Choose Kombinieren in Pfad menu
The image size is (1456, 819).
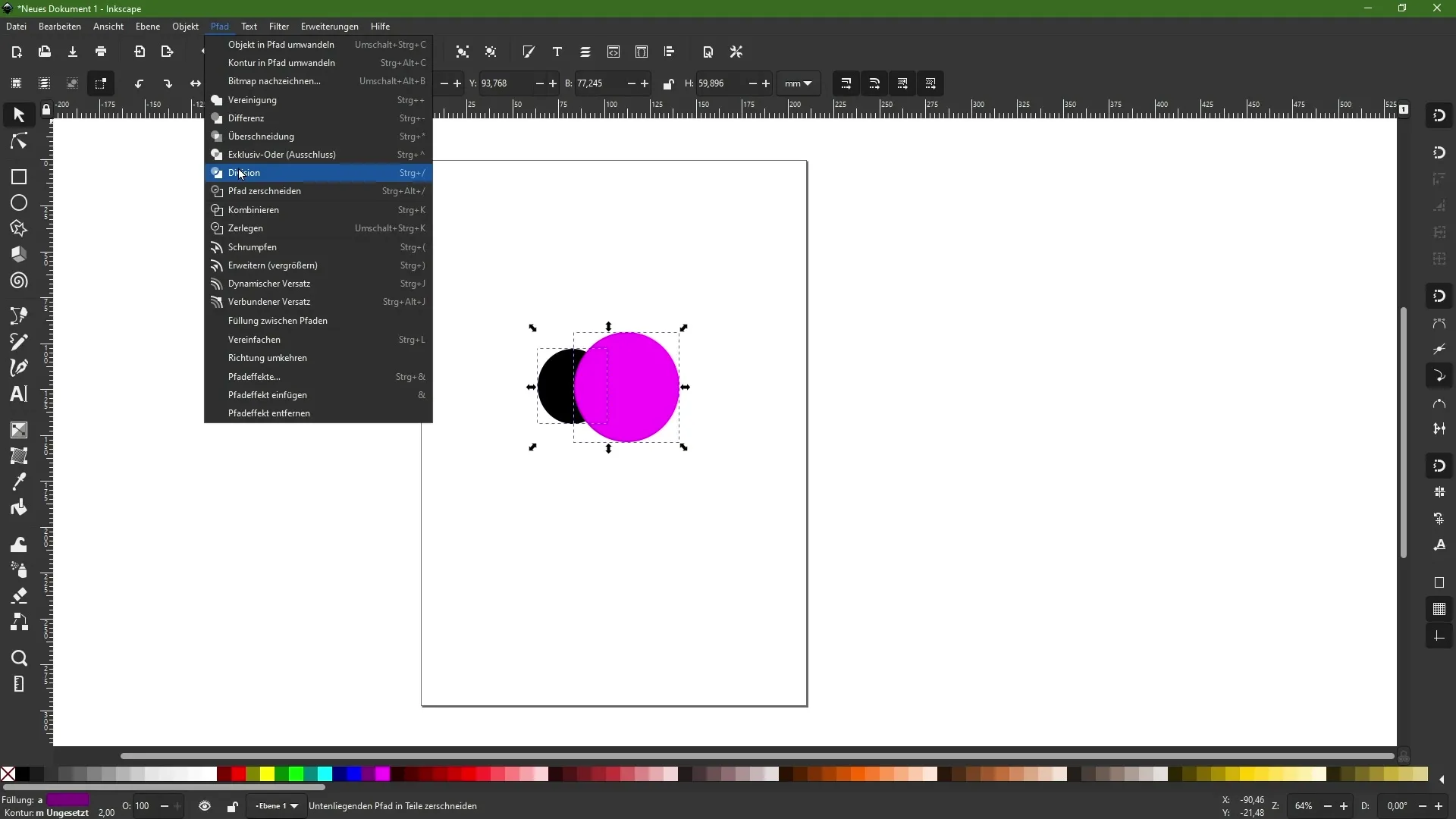tap(318, 210)
